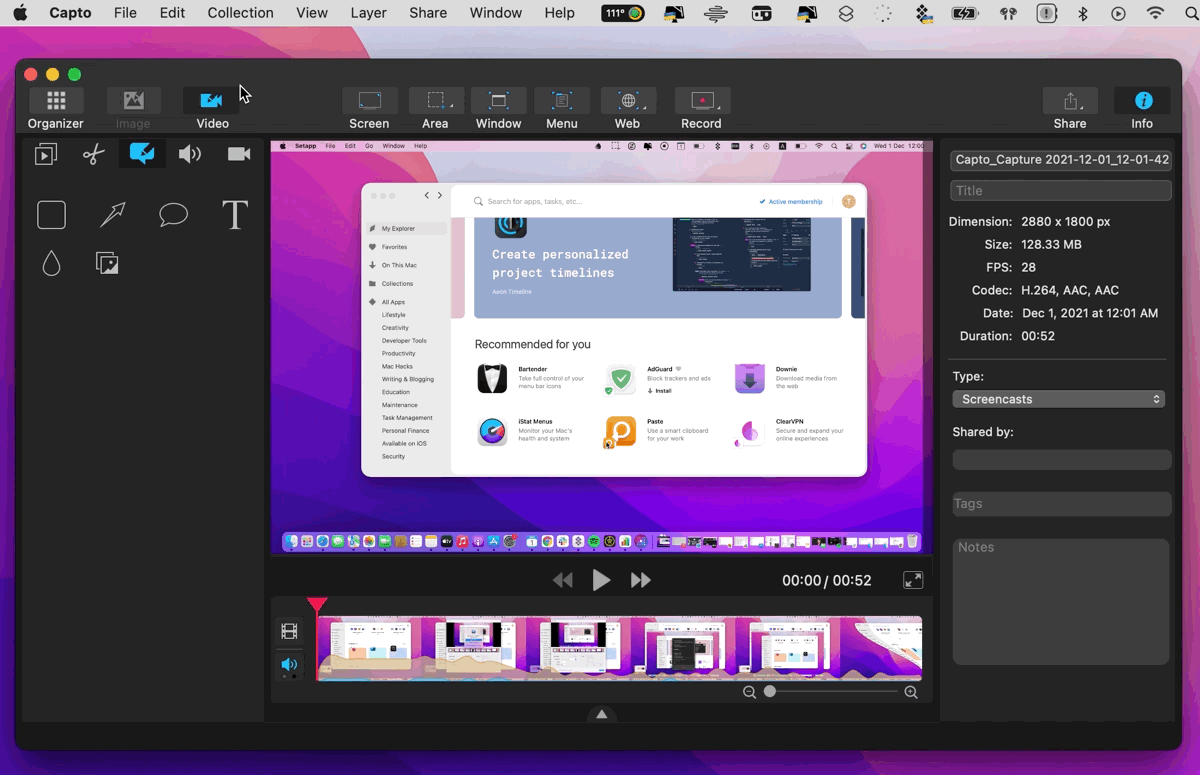Open the Capto app menu
This screenshot has width=1200, height=775.
coord(70,13)
